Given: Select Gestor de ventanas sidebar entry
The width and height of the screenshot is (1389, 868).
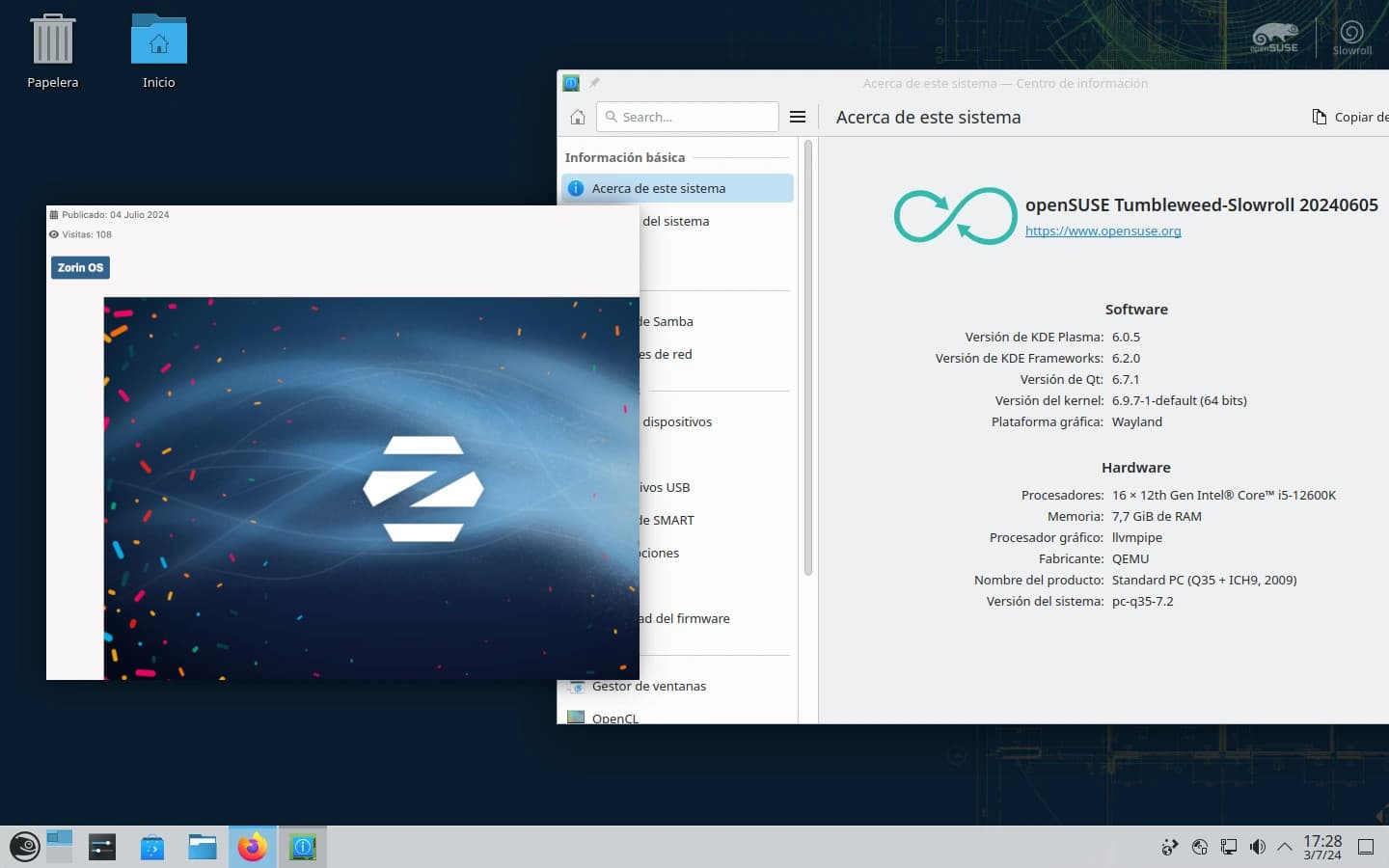Looking at the screenshot, I should tap(677, 686).
